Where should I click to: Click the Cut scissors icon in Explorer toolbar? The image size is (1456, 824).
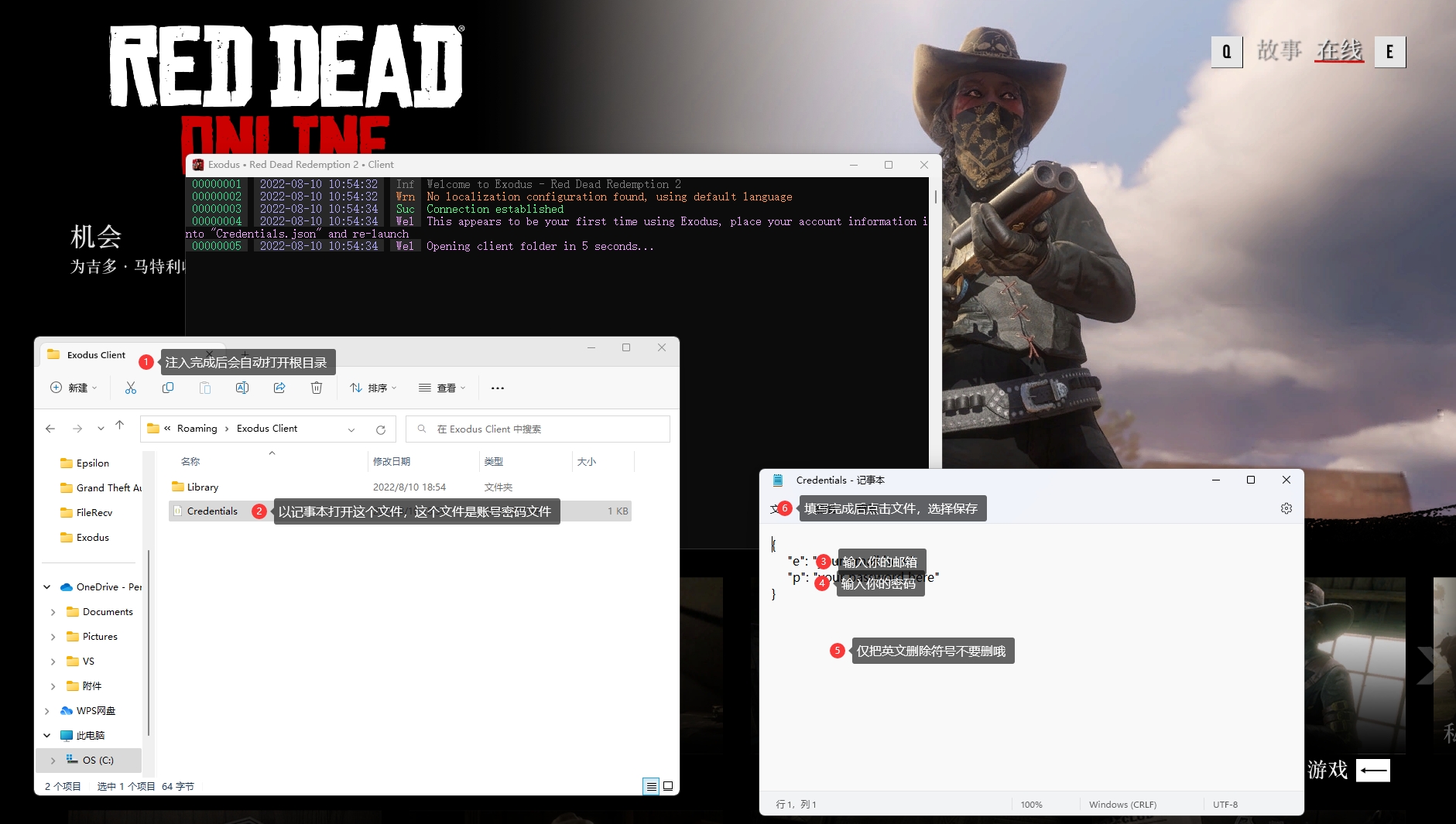coord(131,388)
